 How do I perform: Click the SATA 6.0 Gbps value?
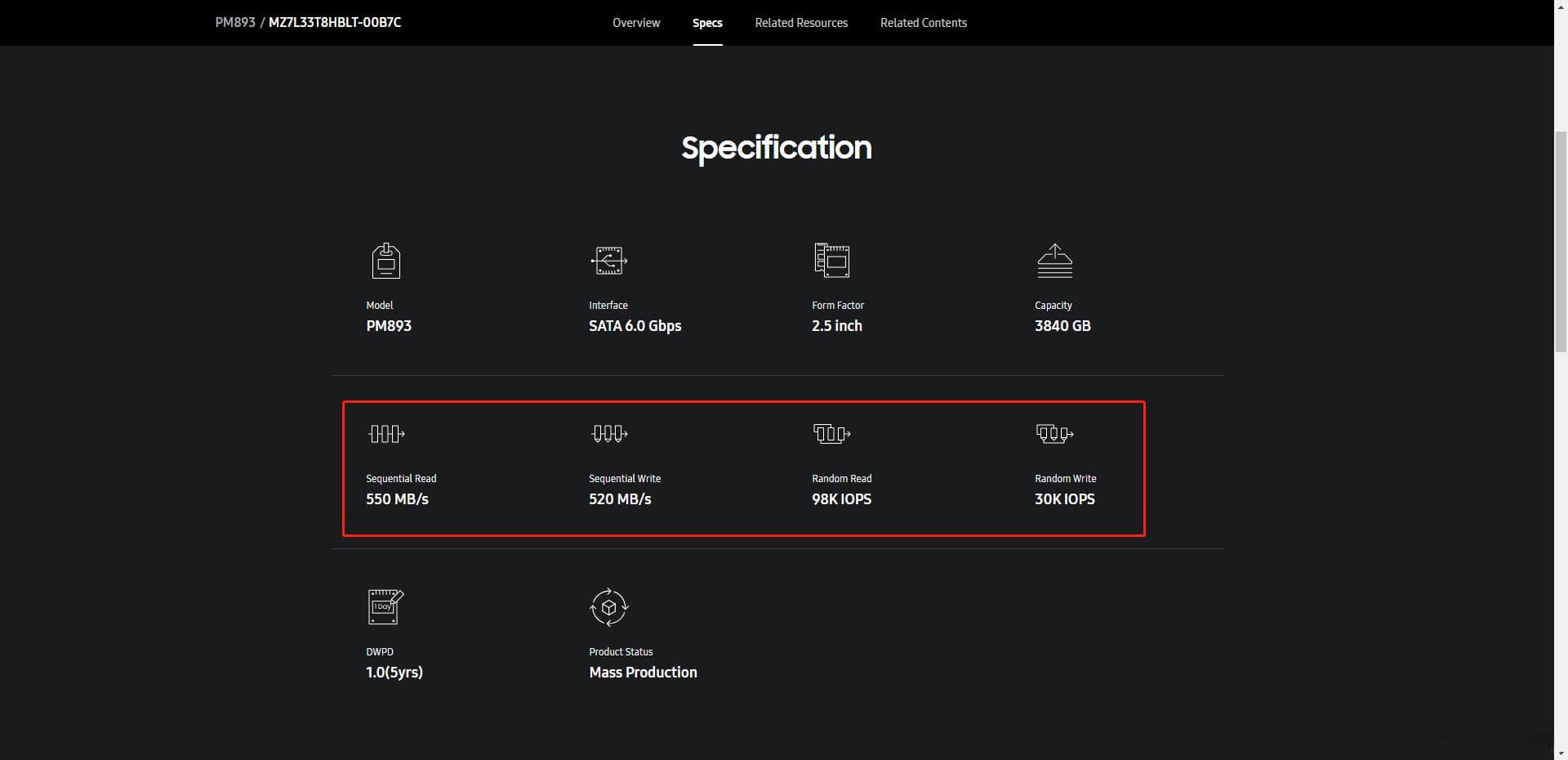635,326
